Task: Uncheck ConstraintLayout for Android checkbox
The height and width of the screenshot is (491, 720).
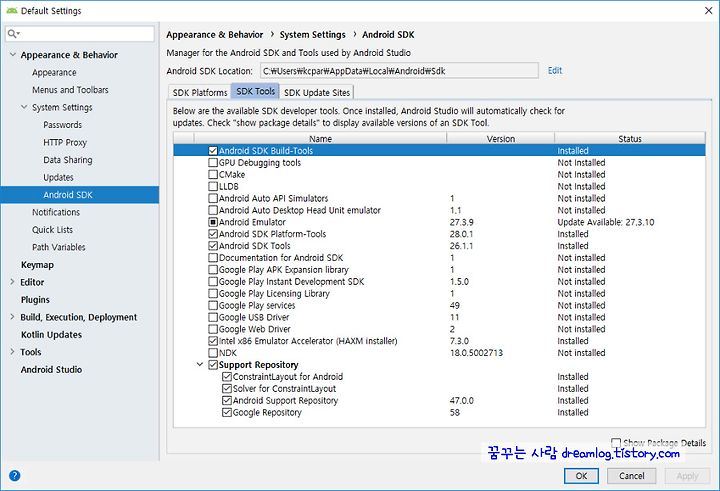Action: (x=226, y=377)
